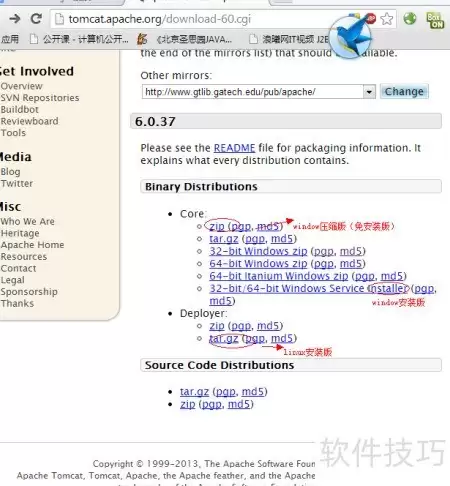Open the Deployer zip md5 link

coord(268,326)
